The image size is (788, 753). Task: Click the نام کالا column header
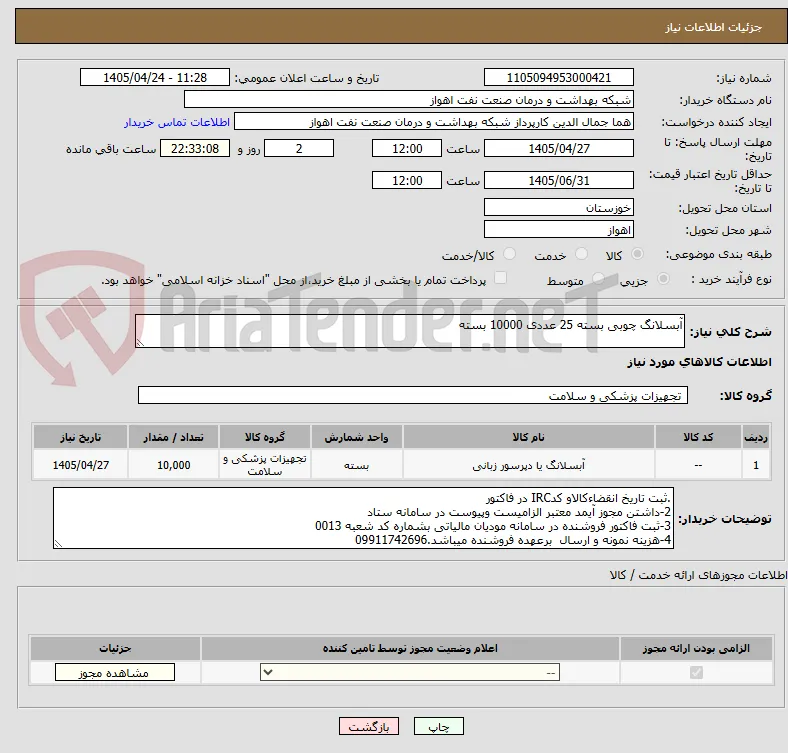pos(529,437)
